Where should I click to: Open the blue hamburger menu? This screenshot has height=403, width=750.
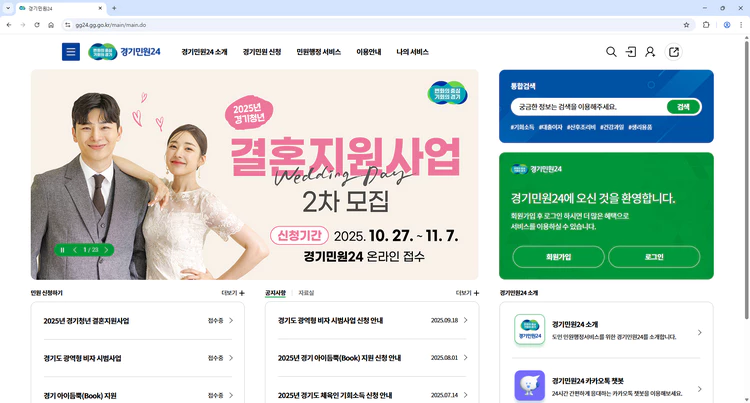[x=71, y=52]
